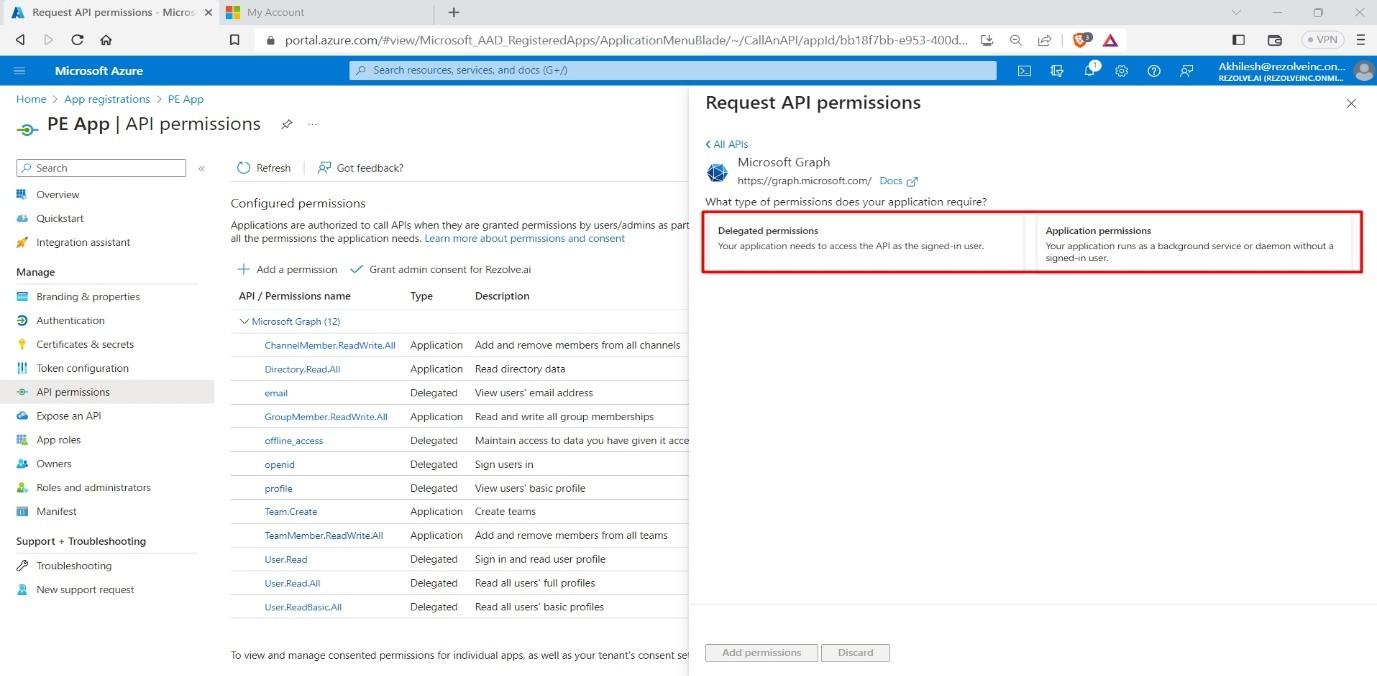Grant admin consent for Rezolve.ai
1377x676 pixels.
coord(440,270)
